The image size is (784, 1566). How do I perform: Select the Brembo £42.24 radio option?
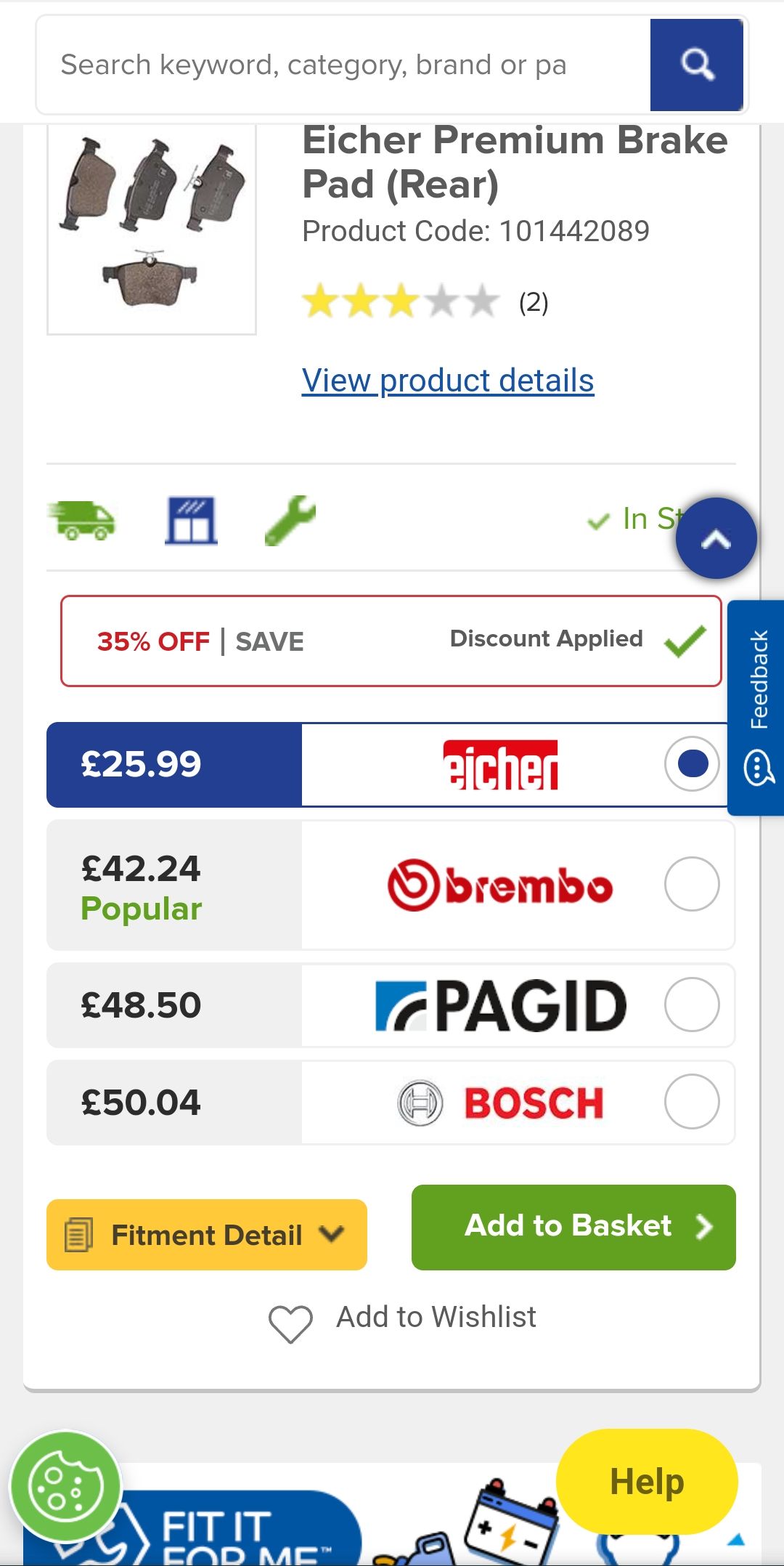(x=692, y=884)
